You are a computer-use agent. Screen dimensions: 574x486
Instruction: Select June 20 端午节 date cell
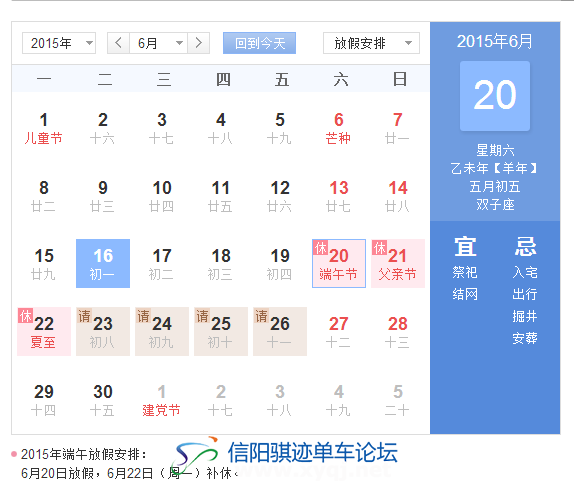click(x=339, y=263)
